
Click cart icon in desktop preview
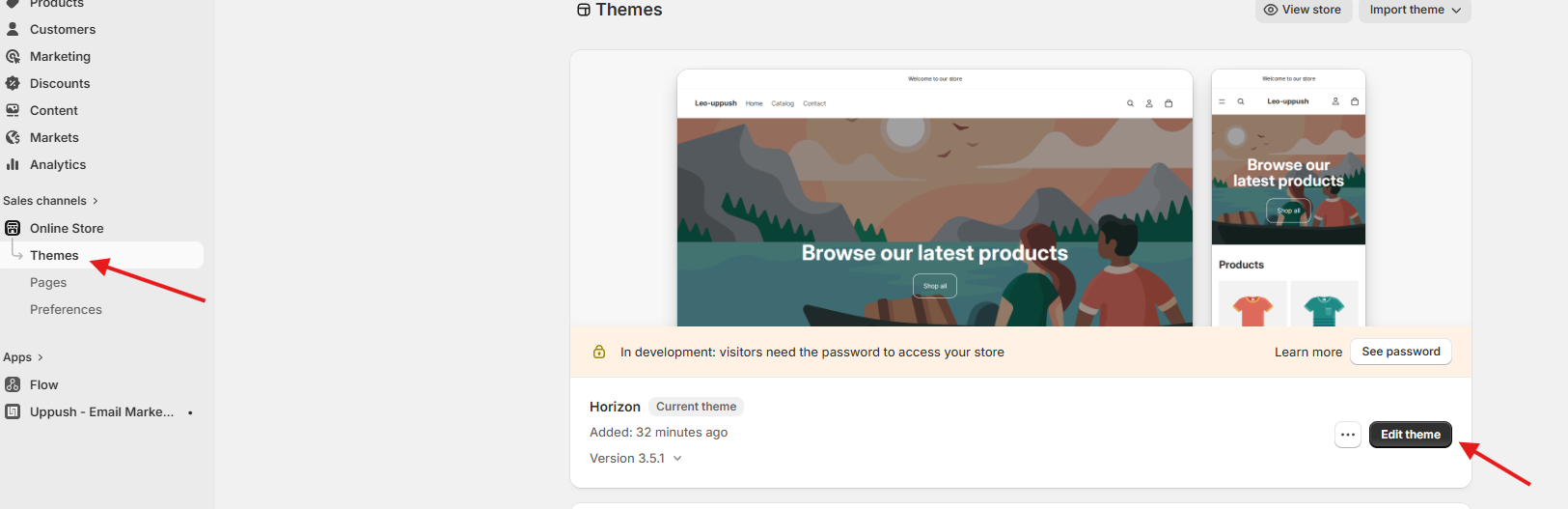coord(1169,103)
